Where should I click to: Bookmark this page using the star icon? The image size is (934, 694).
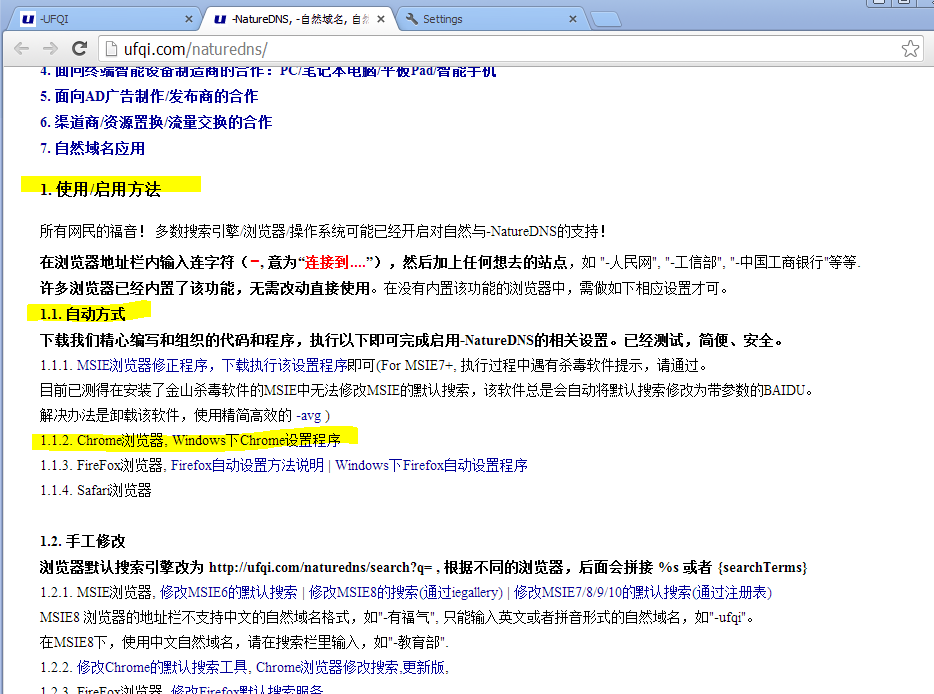tap(910, 47)
